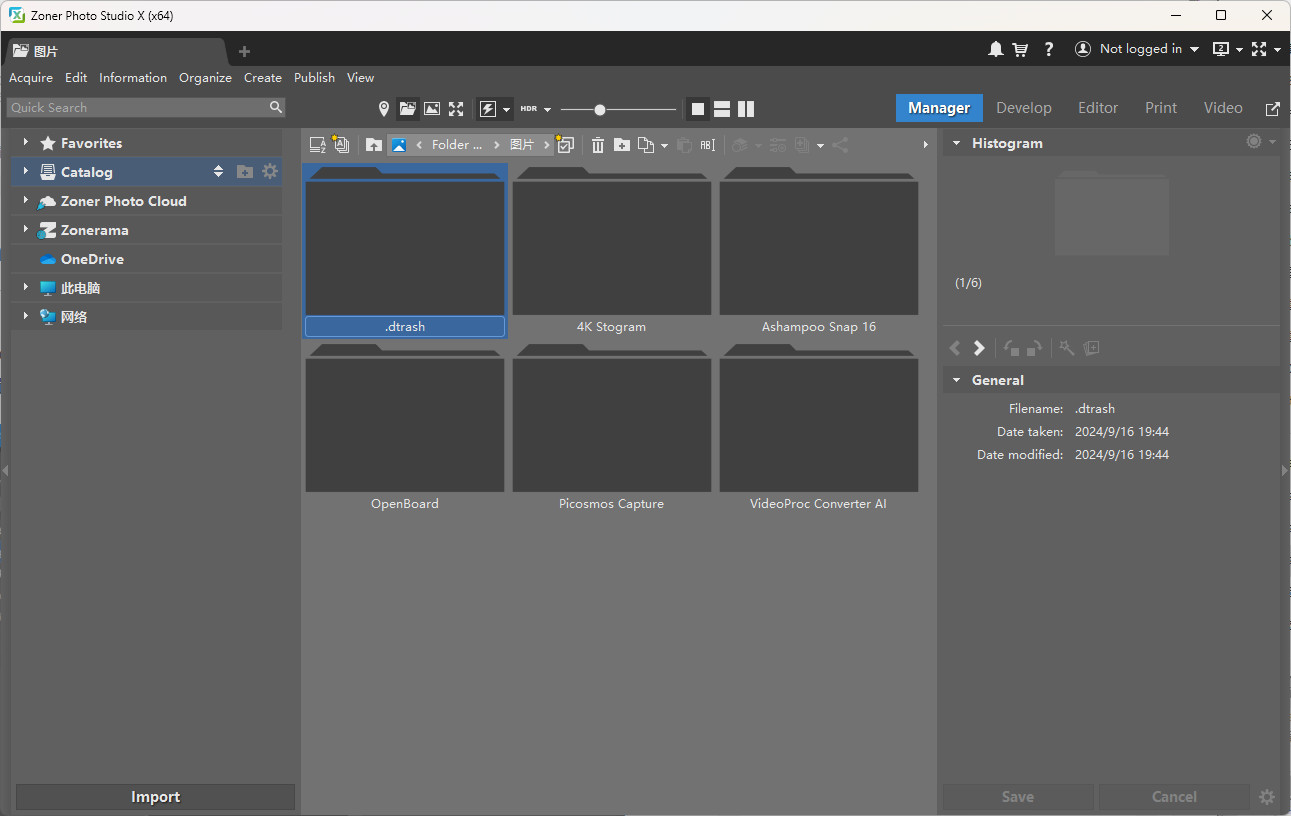Open Catalog settings gear icon
The width and height of the screenshot is (1291, 816).
pyautogui.click(x=270, y=172)
